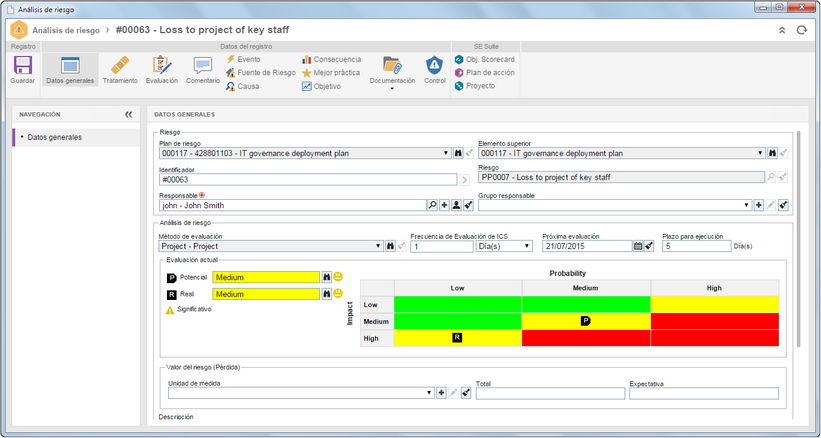The height and width of the screenshot is (438, 821).
Task: Click the Total input field
Action: (x=550, y=394)
